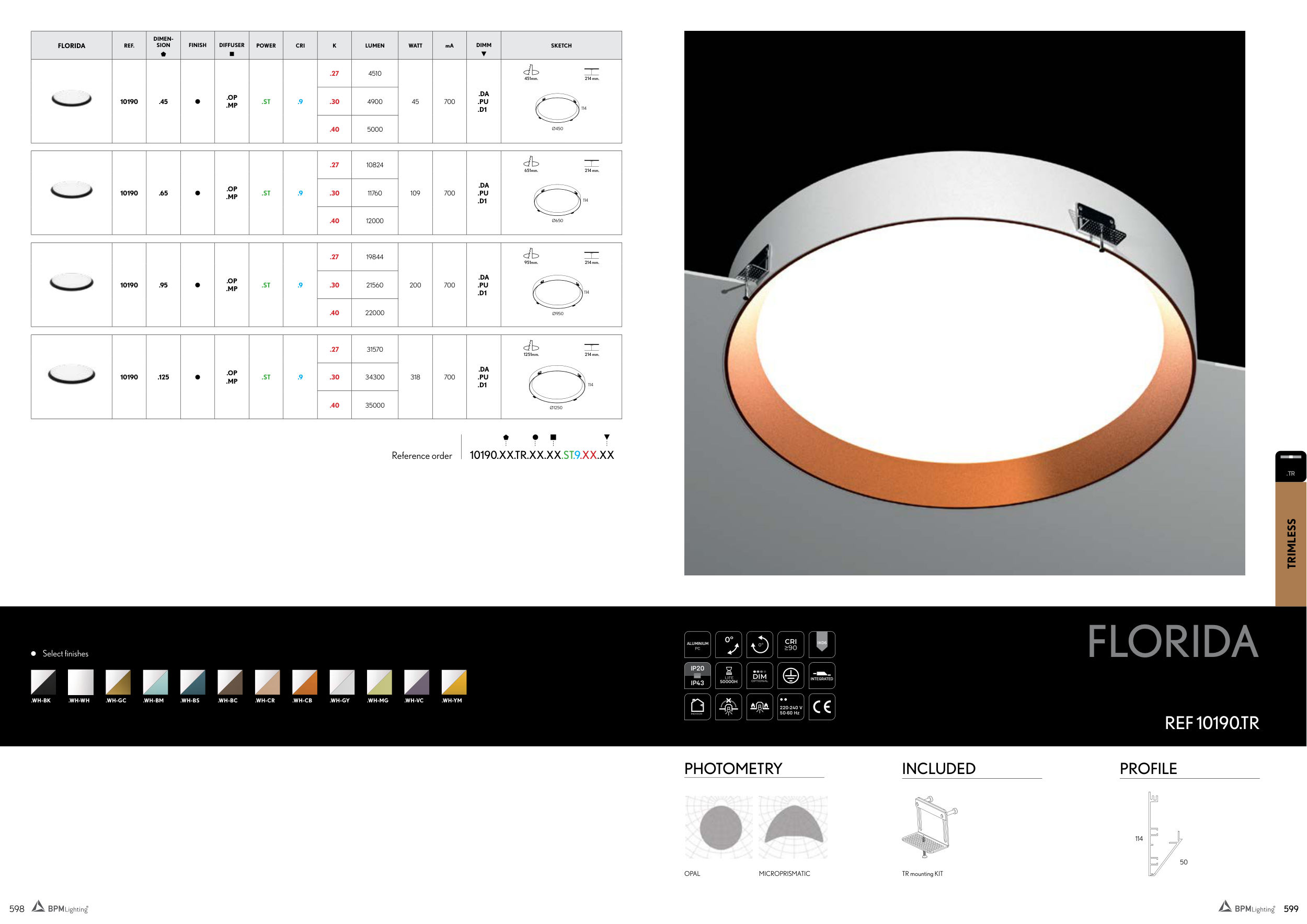Image resolution: width=1307 pixels, height=924 pixels.
Task: Click the earth ground symbol icon
Action: 790,675
